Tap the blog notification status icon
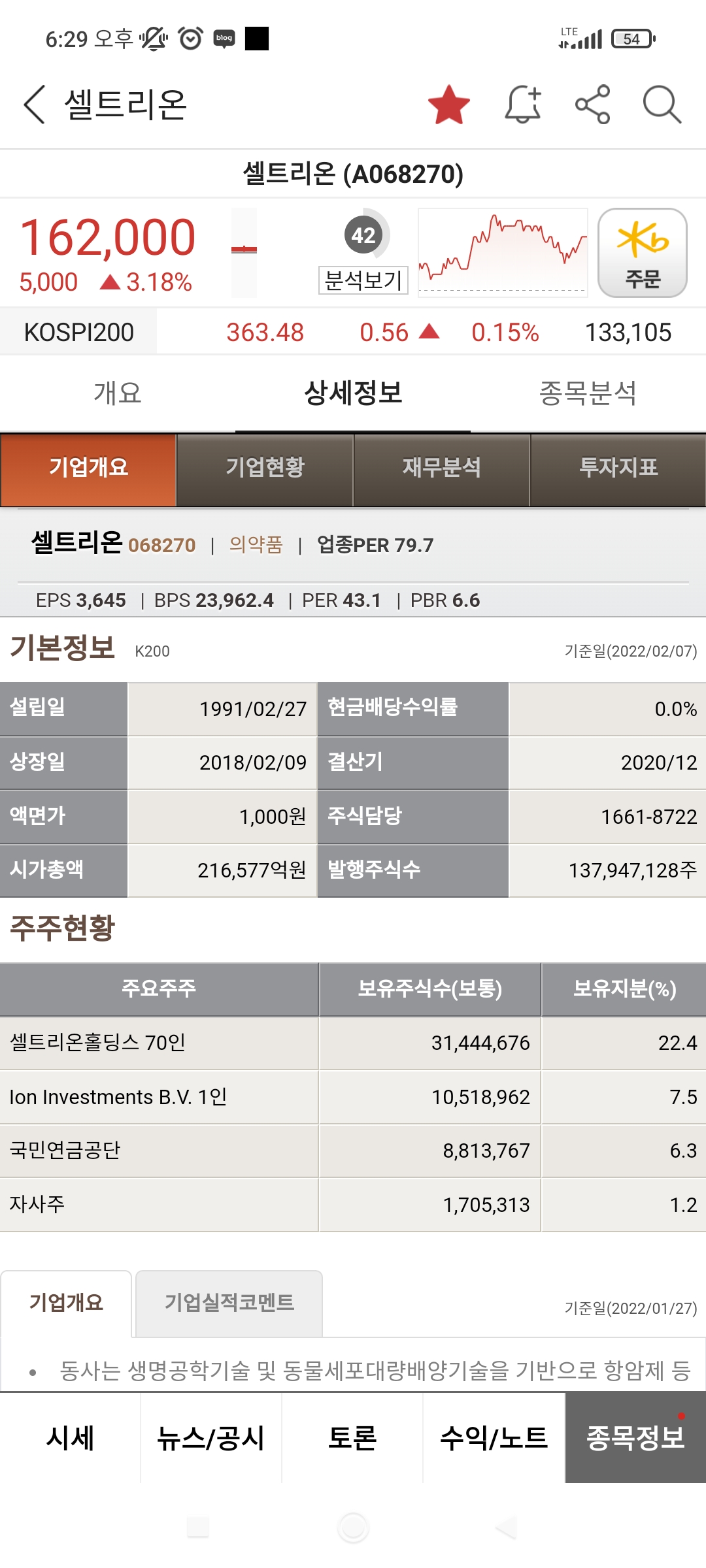This screenshot has width=706, height=1568. tap(224, 39)
